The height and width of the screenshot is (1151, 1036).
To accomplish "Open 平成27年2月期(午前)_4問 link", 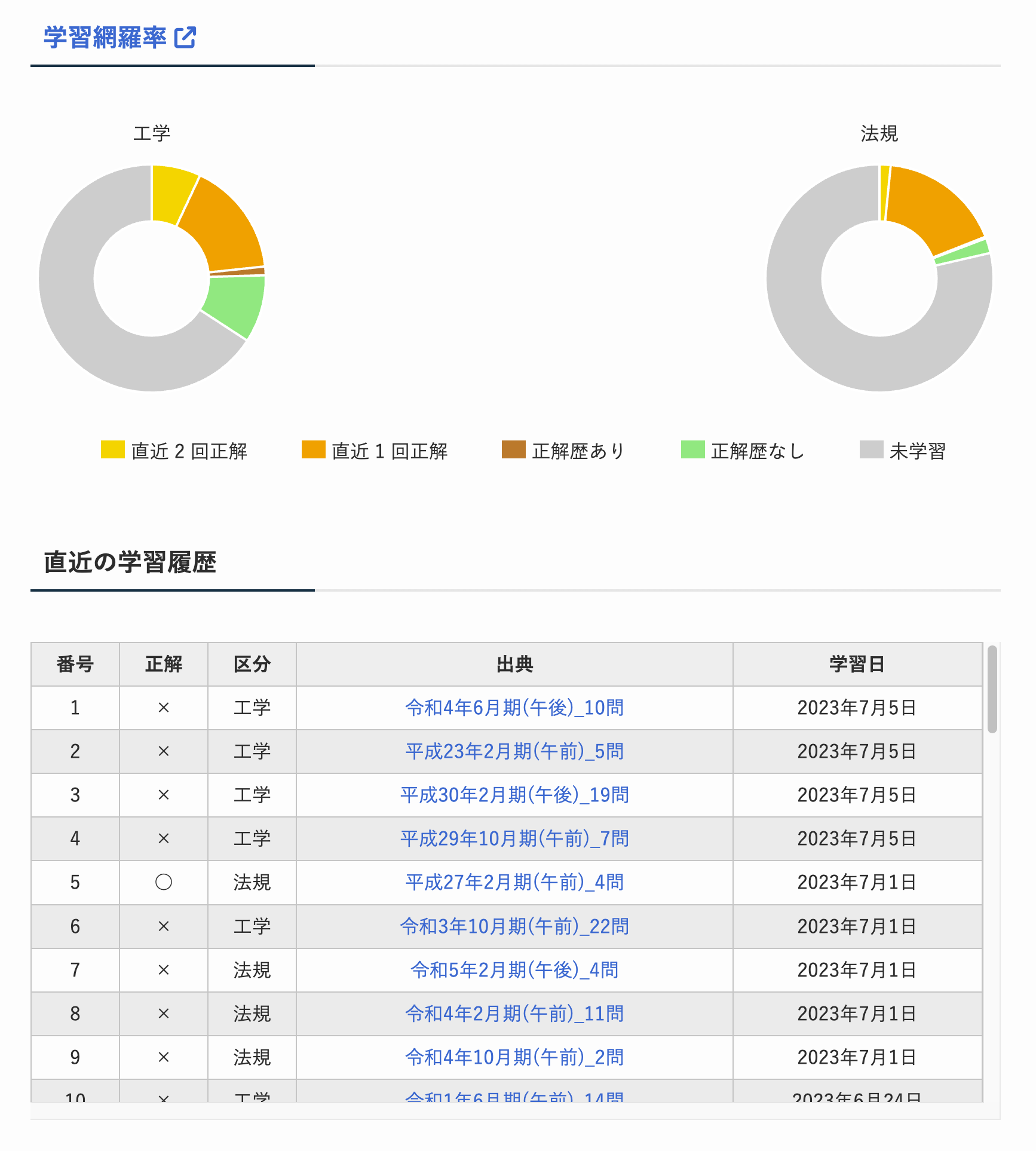I will [x=514, y=882].
